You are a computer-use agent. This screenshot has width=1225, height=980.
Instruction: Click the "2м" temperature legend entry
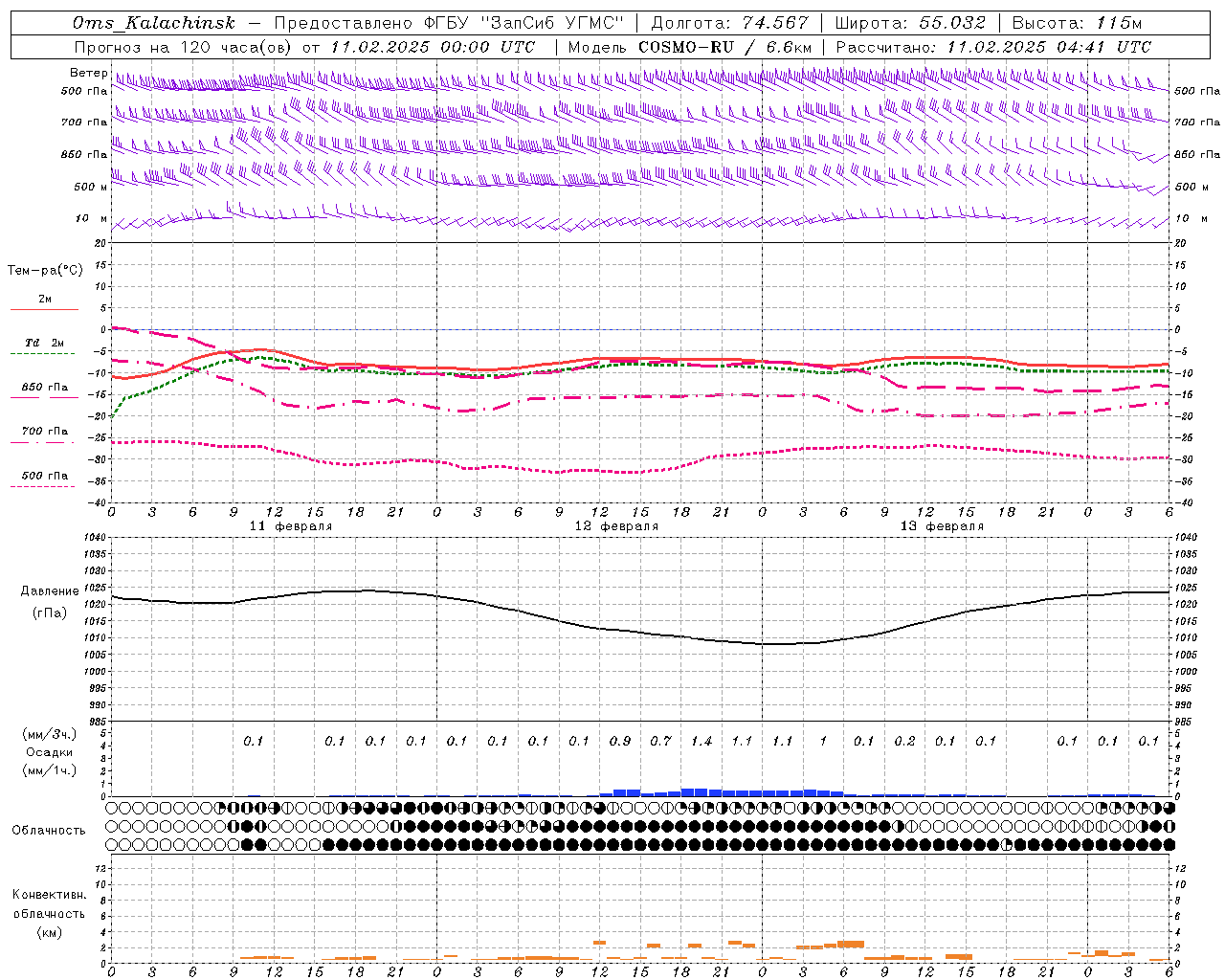coord(44,300)
